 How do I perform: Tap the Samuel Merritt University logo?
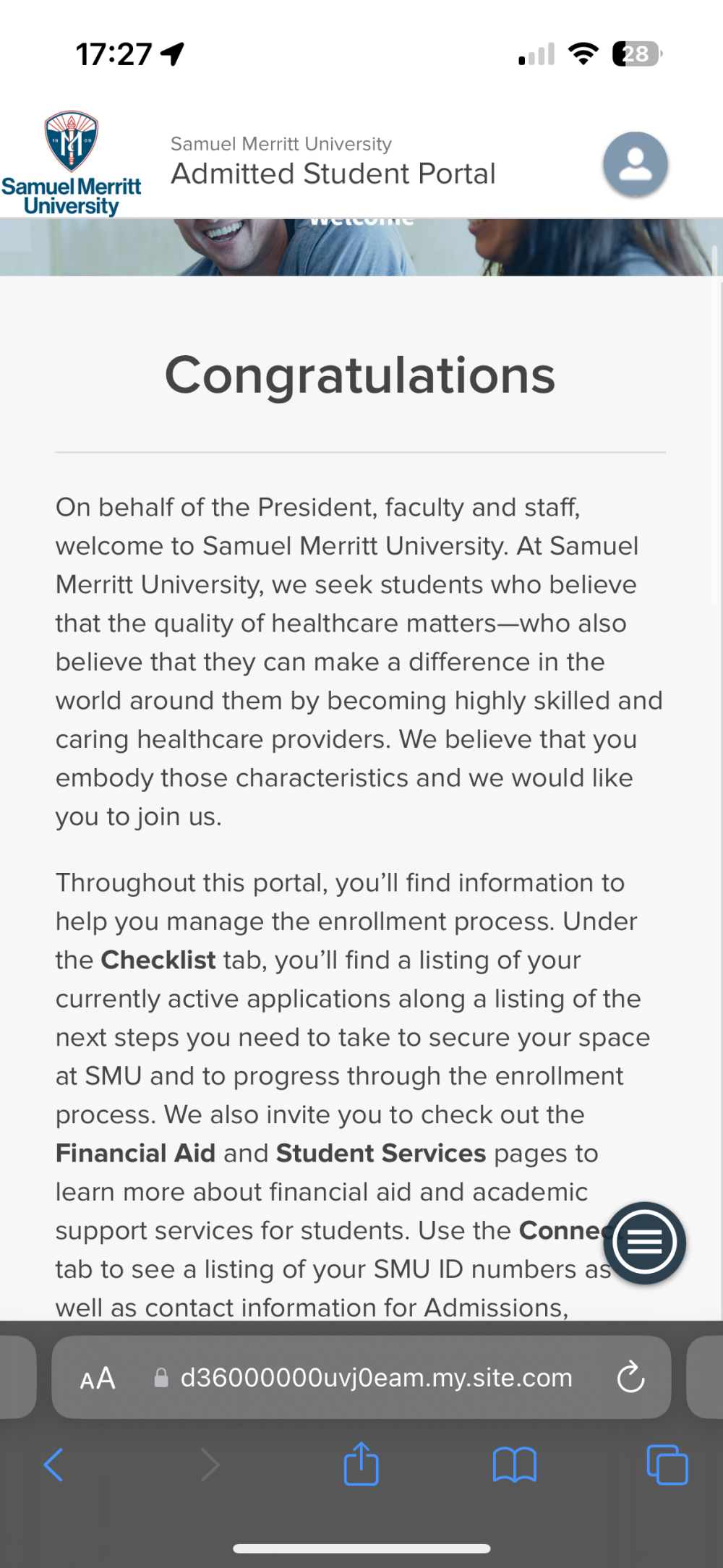71,163
